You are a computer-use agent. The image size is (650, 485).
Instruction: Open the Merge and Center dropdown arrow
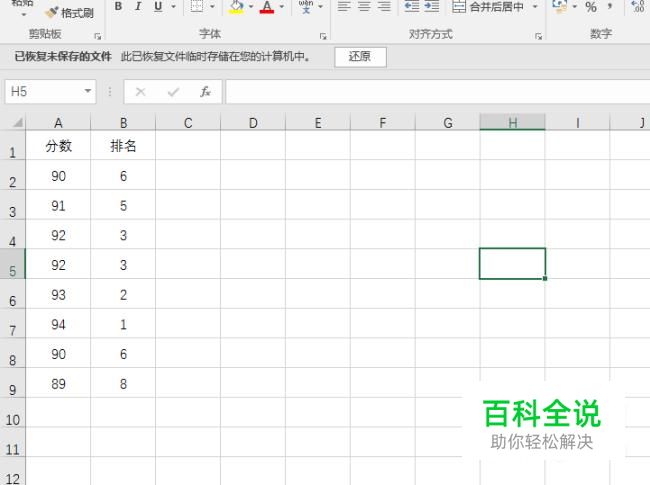(535, 7)
